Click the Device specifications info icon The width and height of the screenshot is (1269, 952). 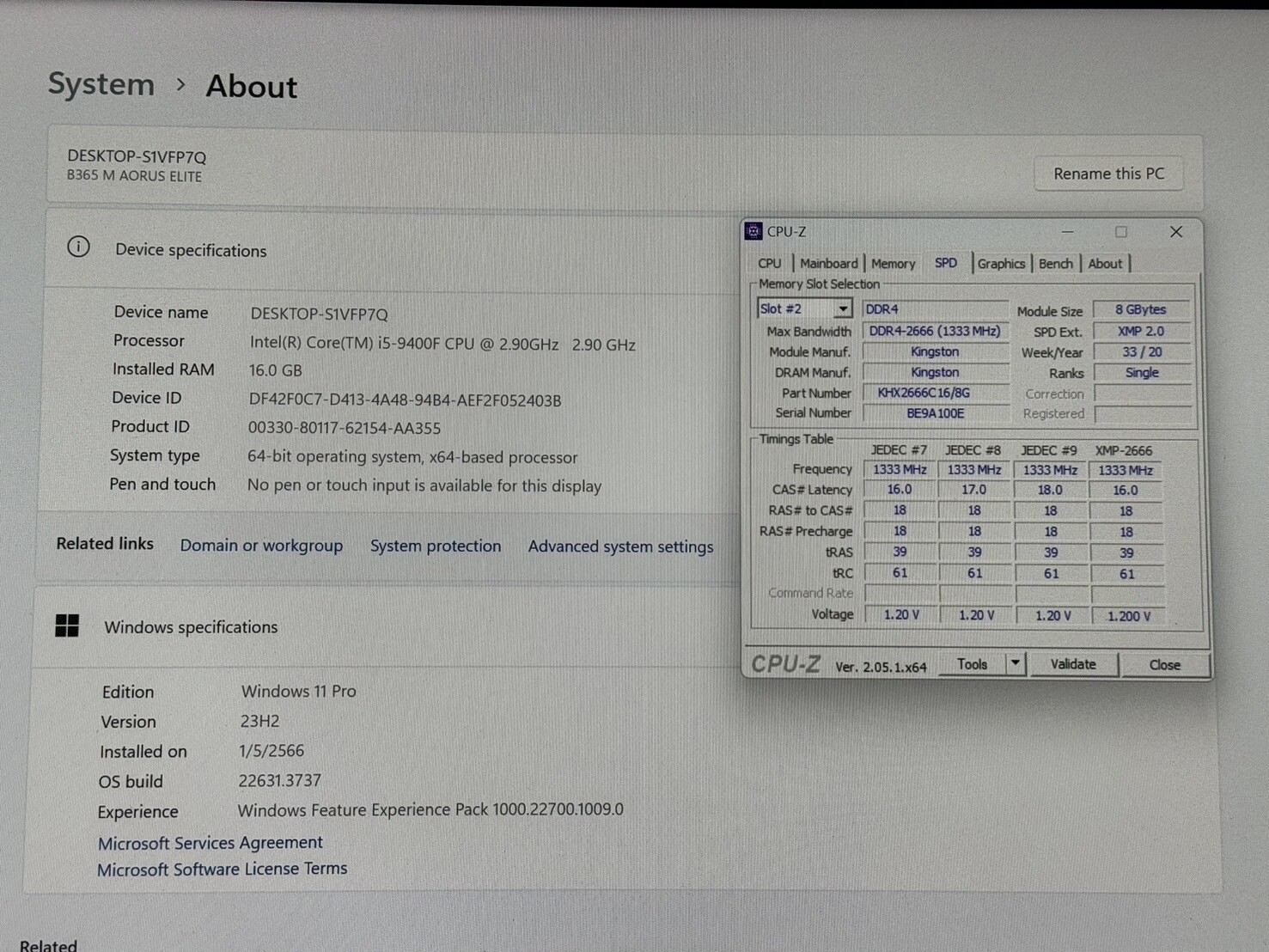point(78,247)
